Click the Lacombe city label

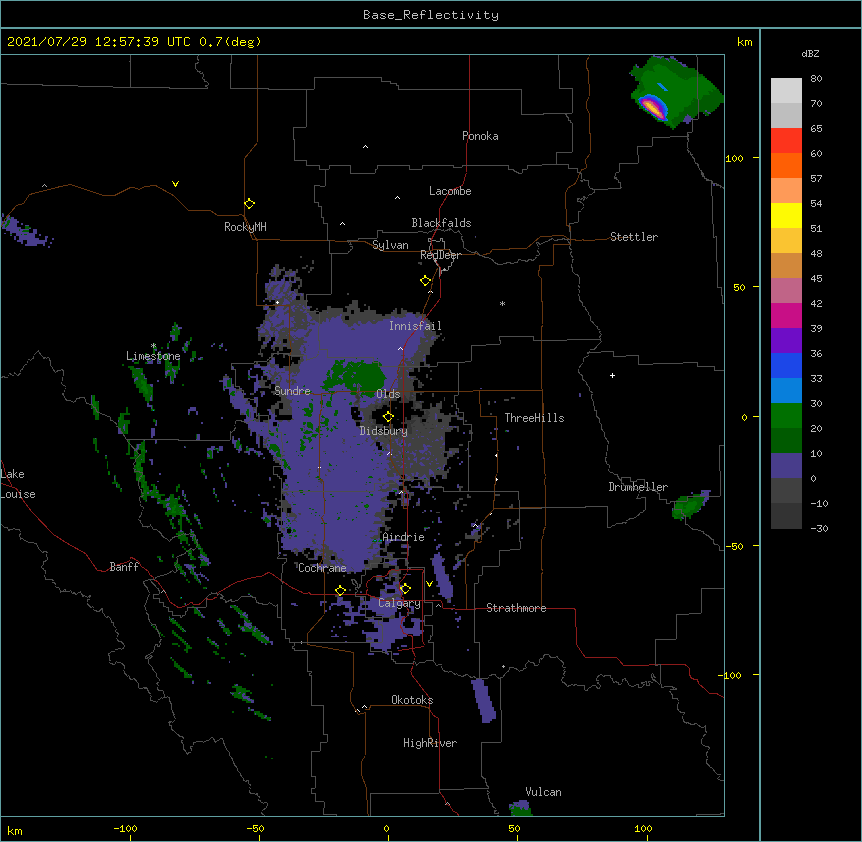(x=450, y=191)
